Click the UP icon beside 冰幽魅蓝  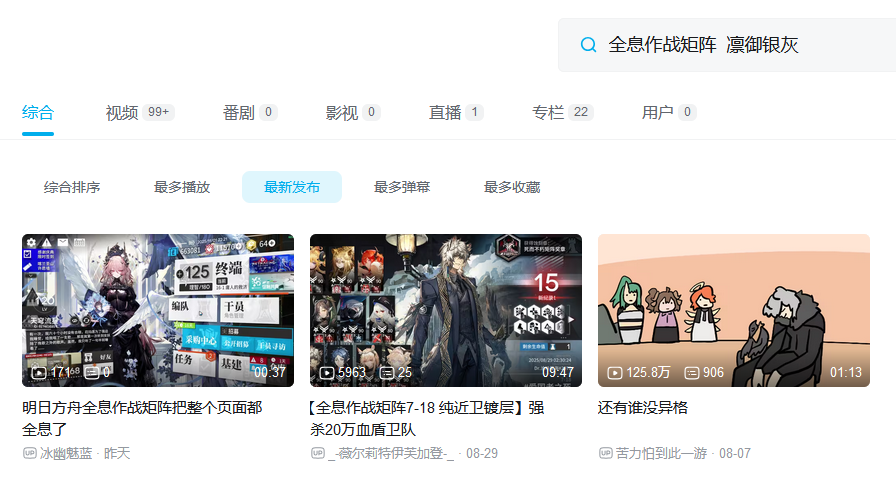[x=30, y=453]
